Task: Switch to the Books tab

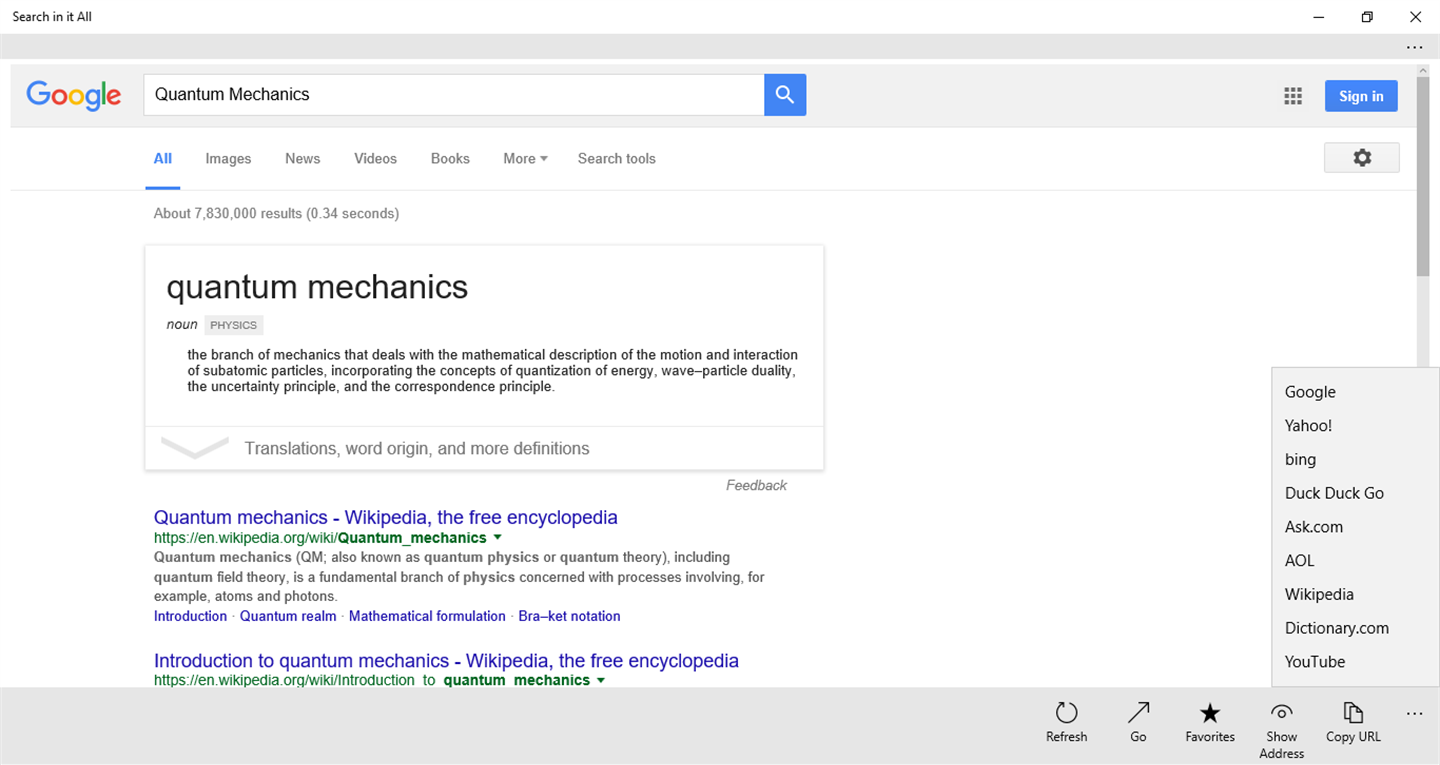Action: [450, 159]
